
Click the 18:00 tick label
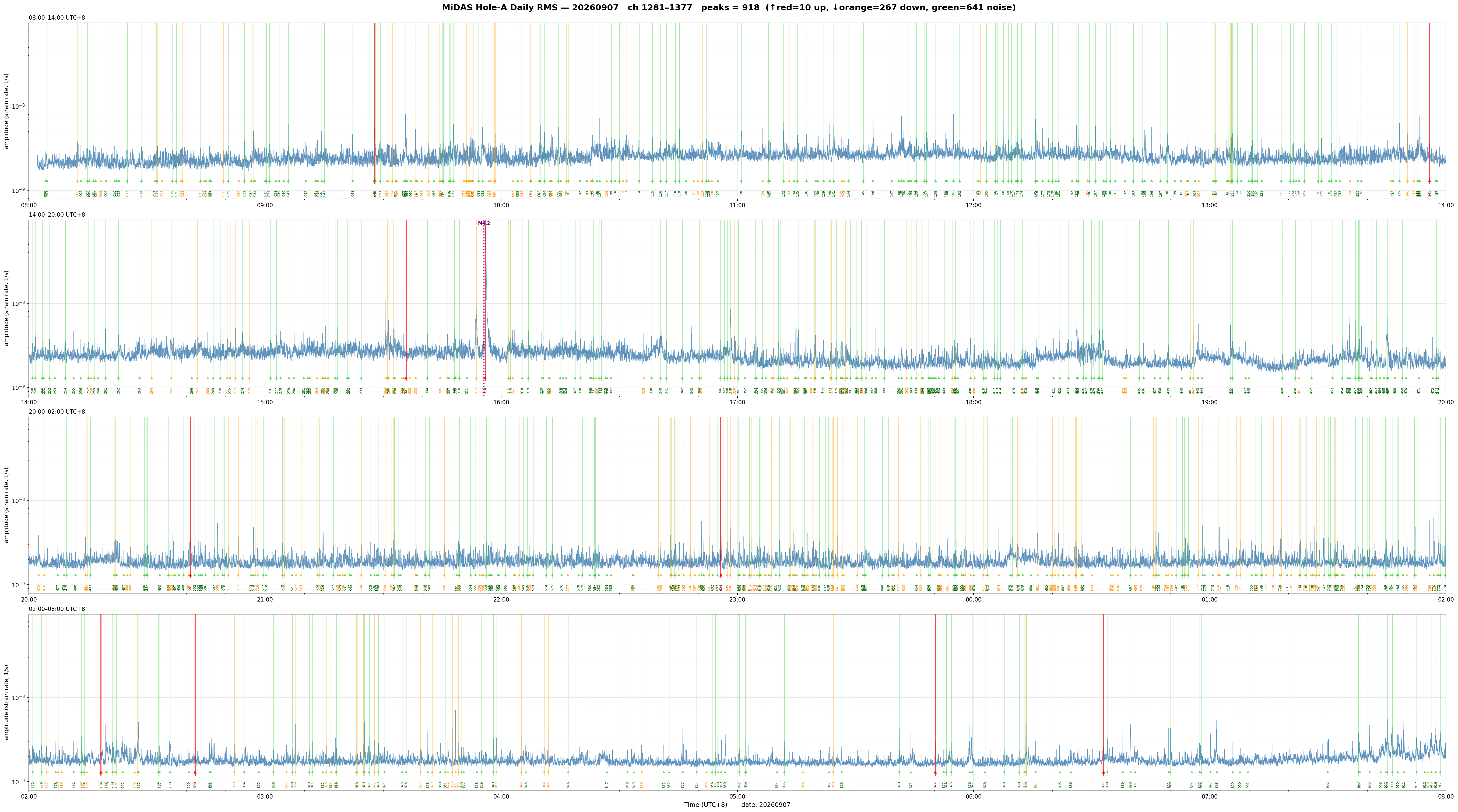point(974,402)
